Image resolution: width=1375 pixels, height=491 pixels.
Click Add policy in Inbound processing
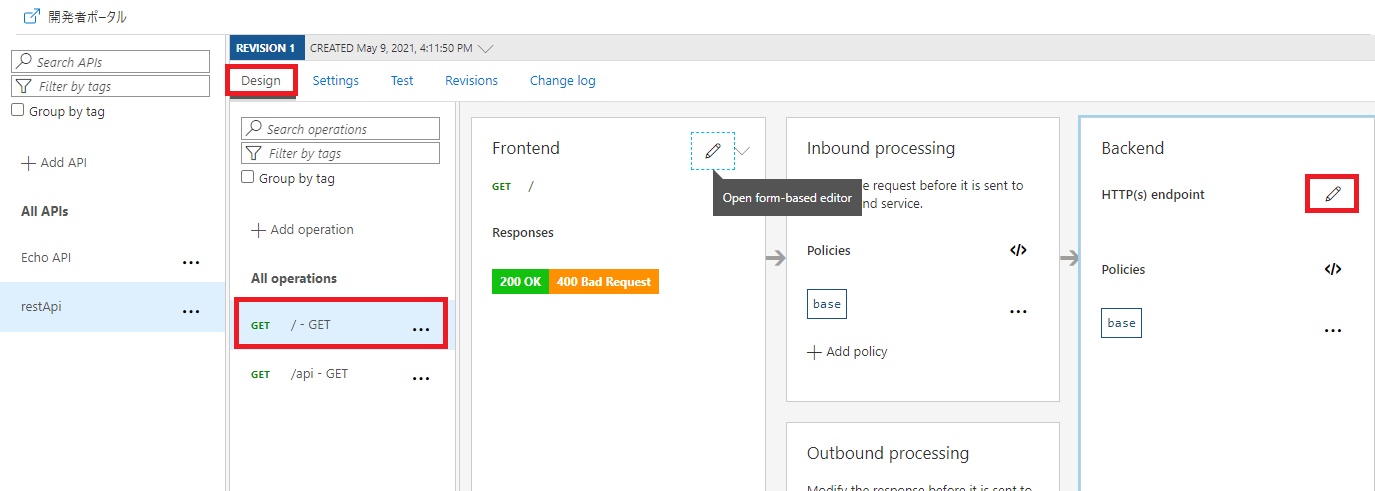[x=847, y=352]
